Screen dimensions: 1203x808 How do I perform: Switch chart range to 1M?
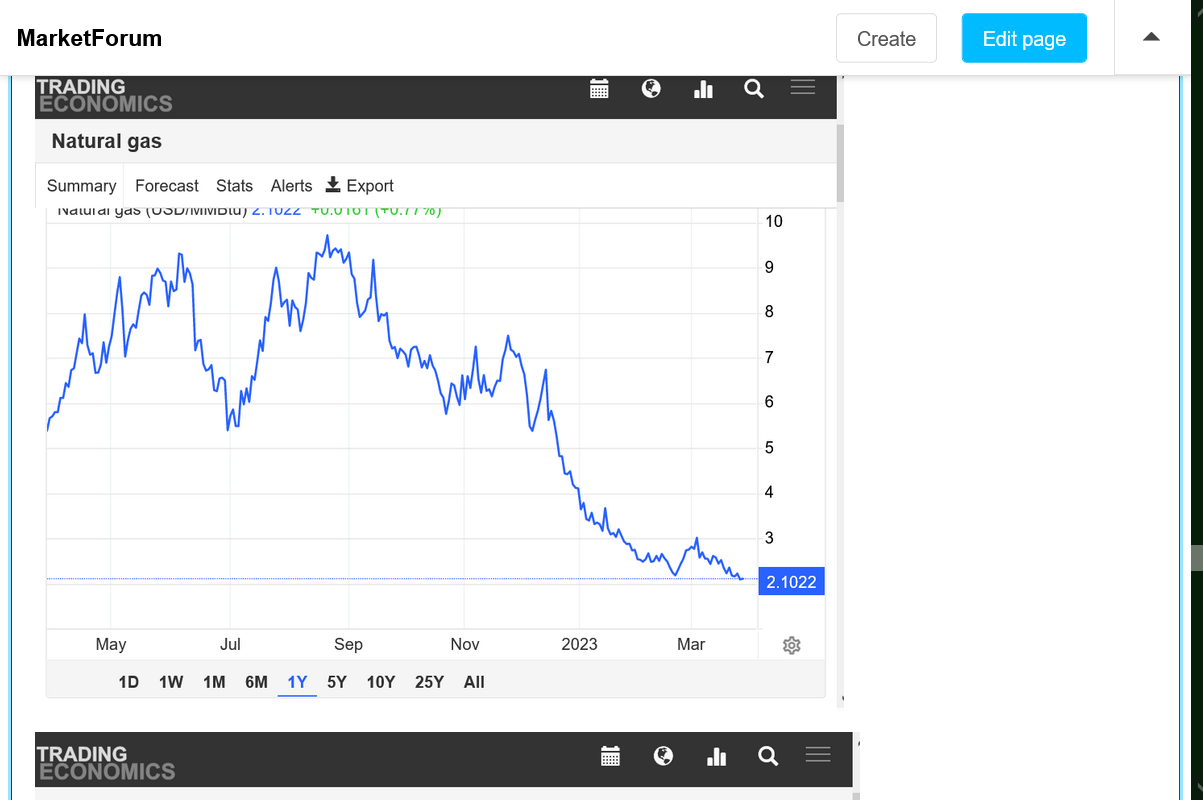click(214, 682)
